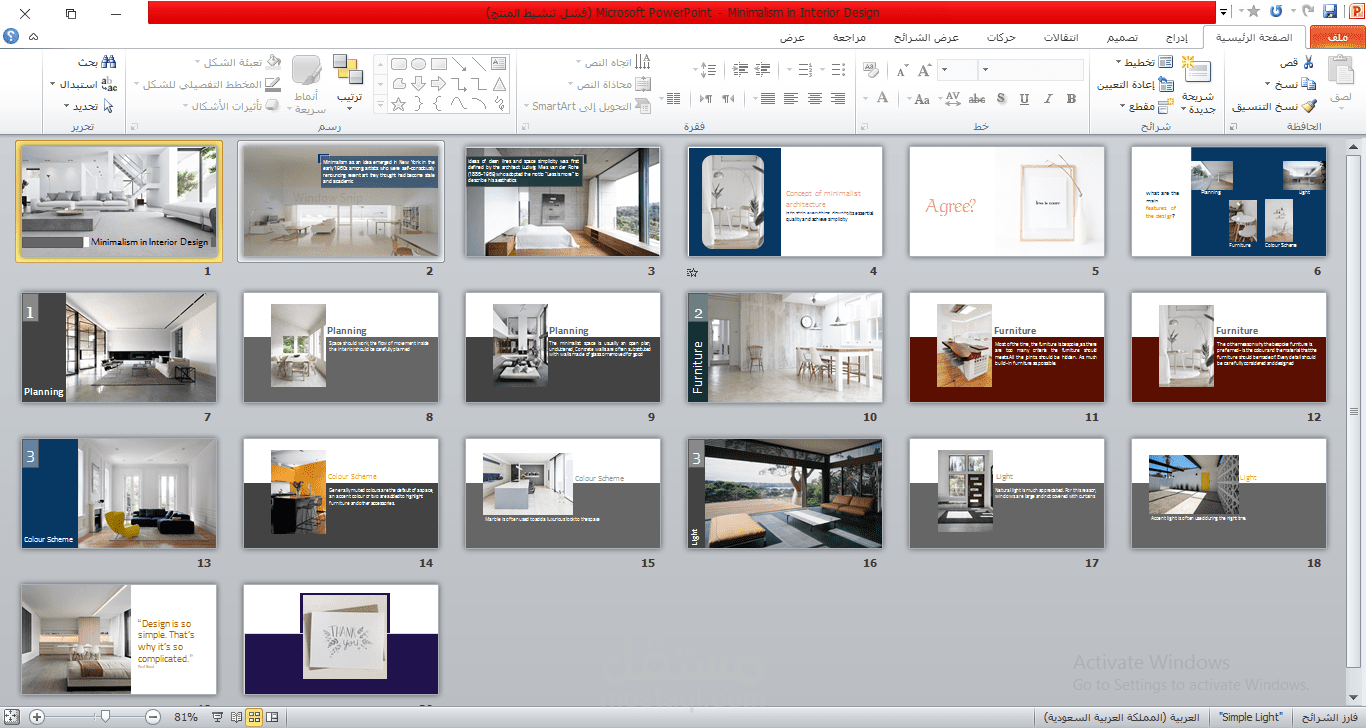The width and height of the screenshot is (1366, 728).
Task: Click the Cut (قص) scissors icon
Action: pos(1308,63)
